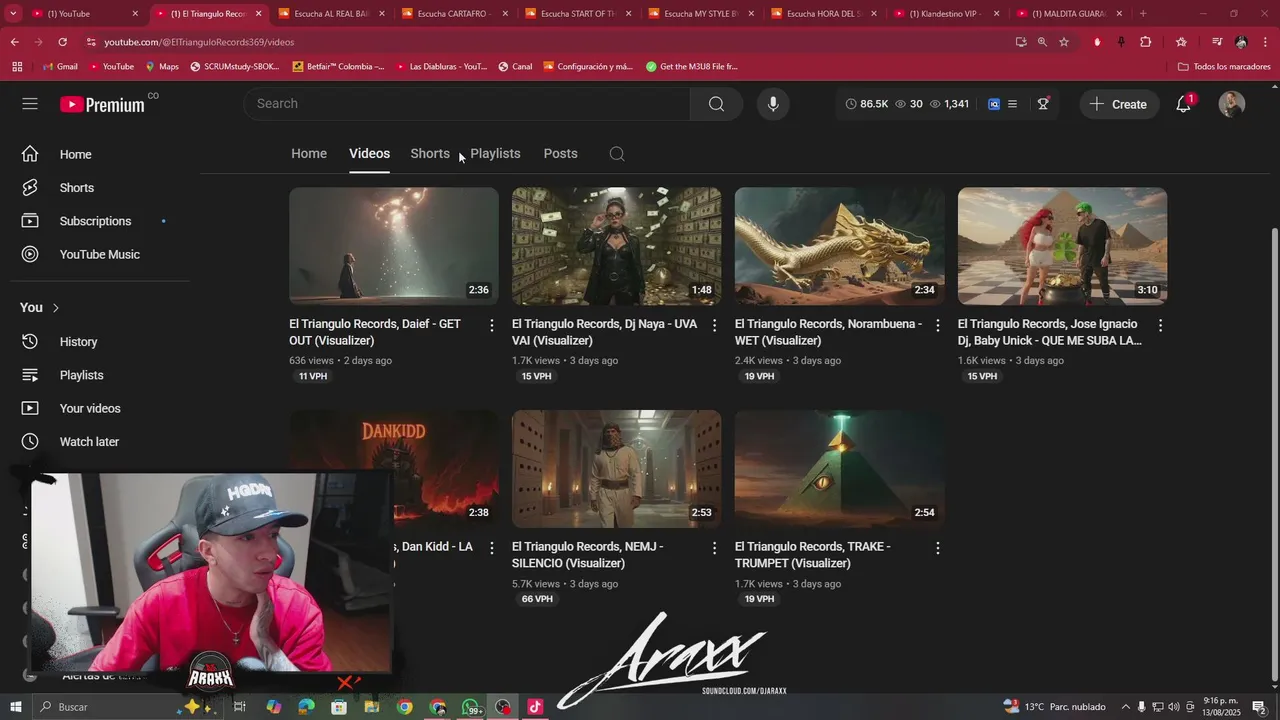This screenshot has height=720, width=1280.
Task: Open browser zoom magnifier icon
Action: pos(1042,42)
